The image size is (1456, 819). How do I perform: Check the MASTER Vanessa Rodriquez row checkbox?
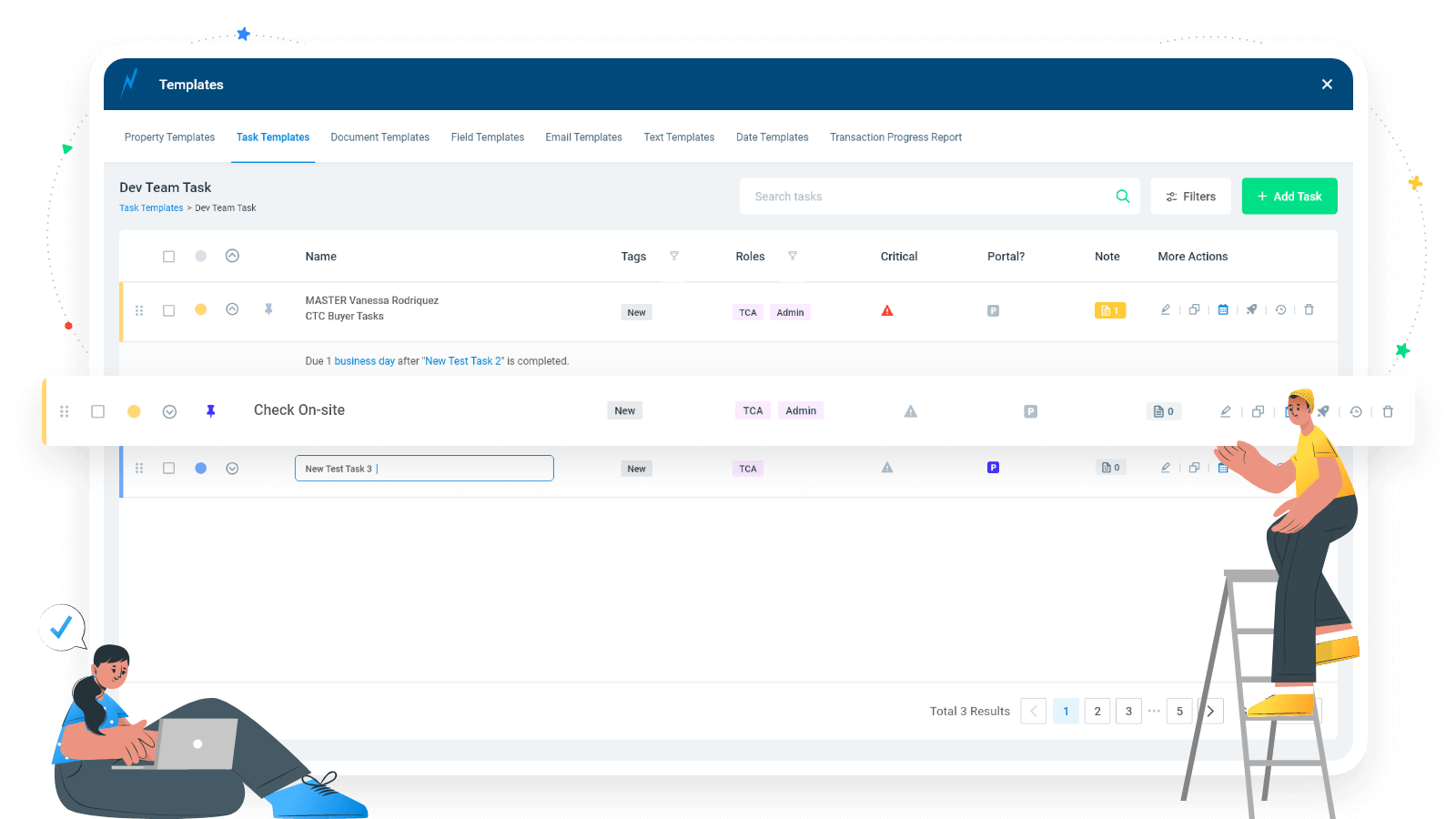[168, 309]
